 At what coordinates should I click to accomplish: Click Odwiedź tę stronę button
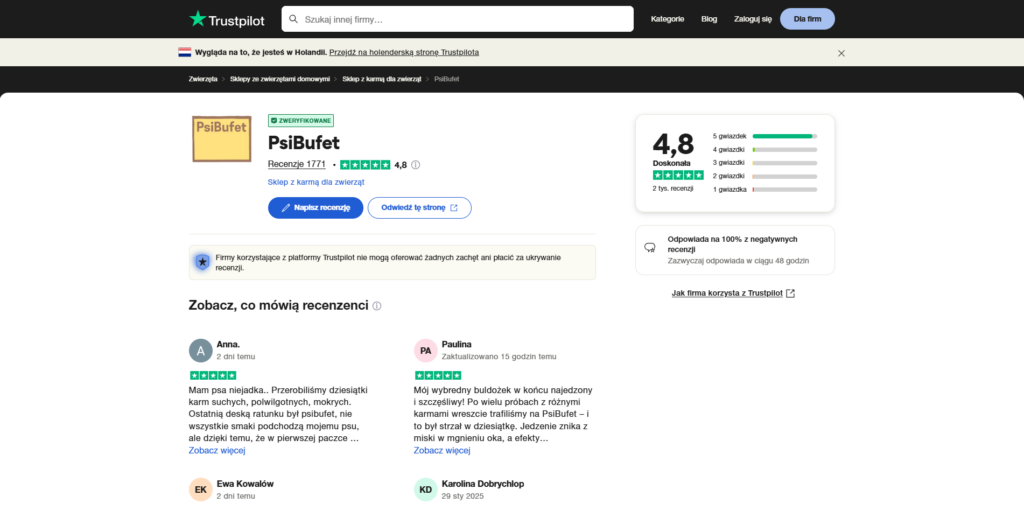419,208
